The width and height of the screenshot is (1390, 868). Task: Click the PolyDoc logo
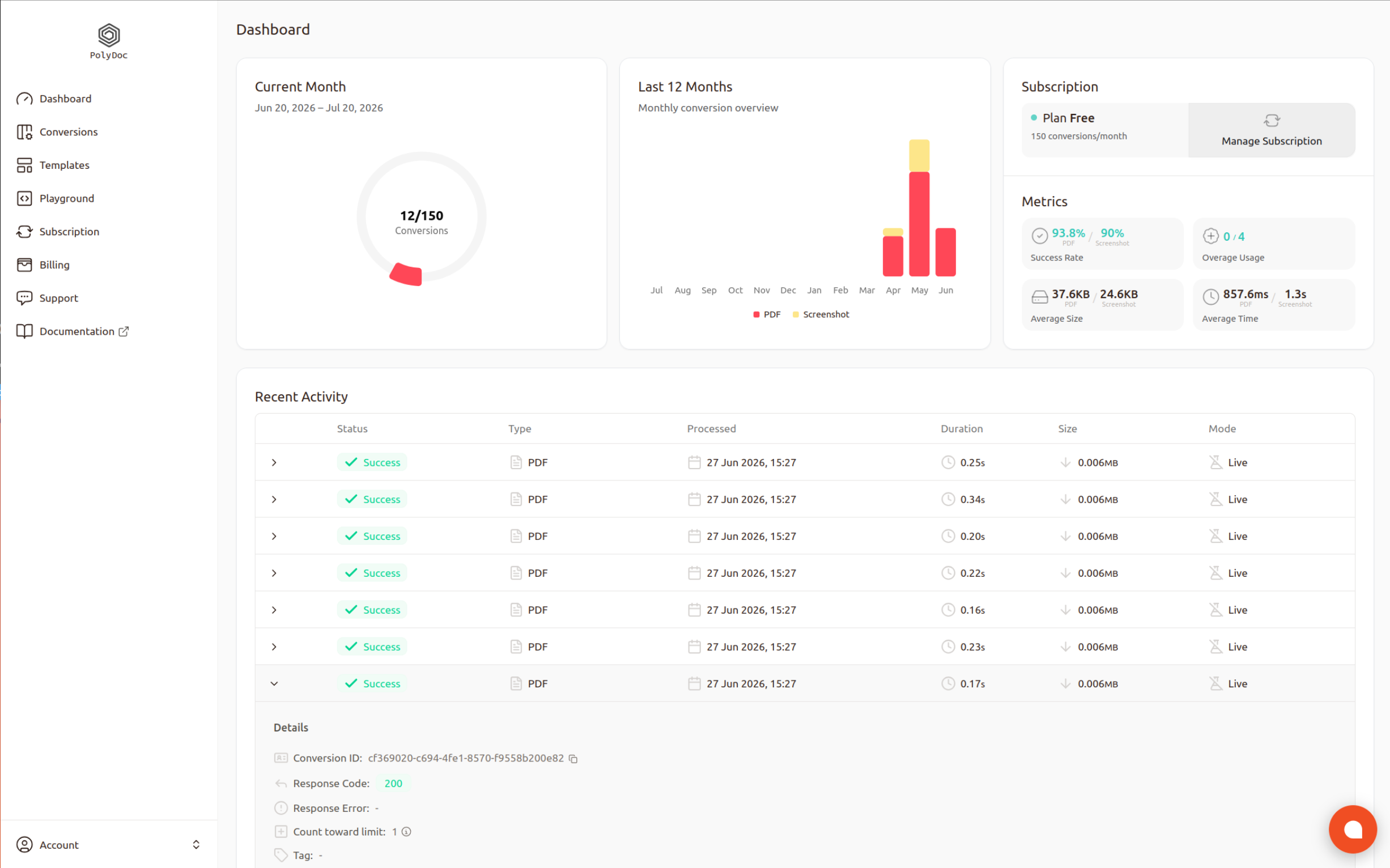click(x=108, y=41)
